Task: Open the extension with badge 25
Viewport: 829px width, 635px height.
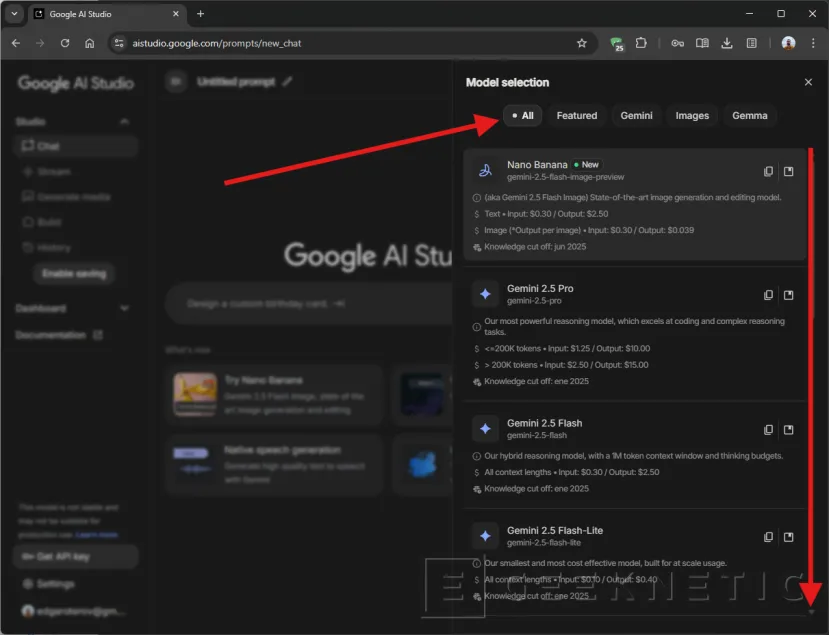Action: (x=616, y=44)
